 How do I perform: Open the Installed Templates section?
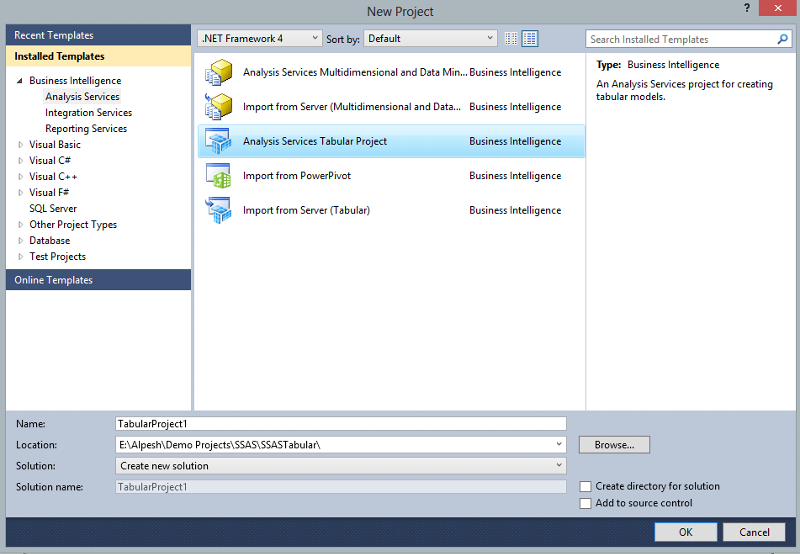[98, 56]
